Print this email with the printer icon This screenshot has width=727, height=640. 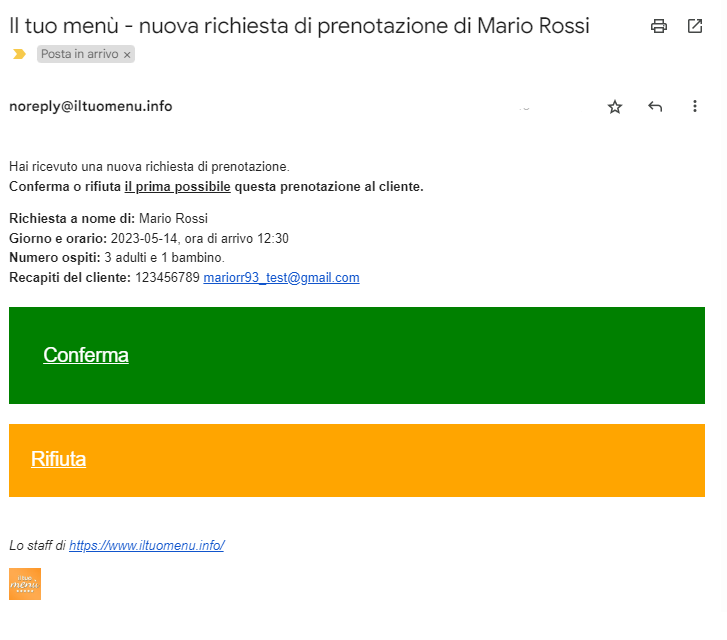click(658, 27)
